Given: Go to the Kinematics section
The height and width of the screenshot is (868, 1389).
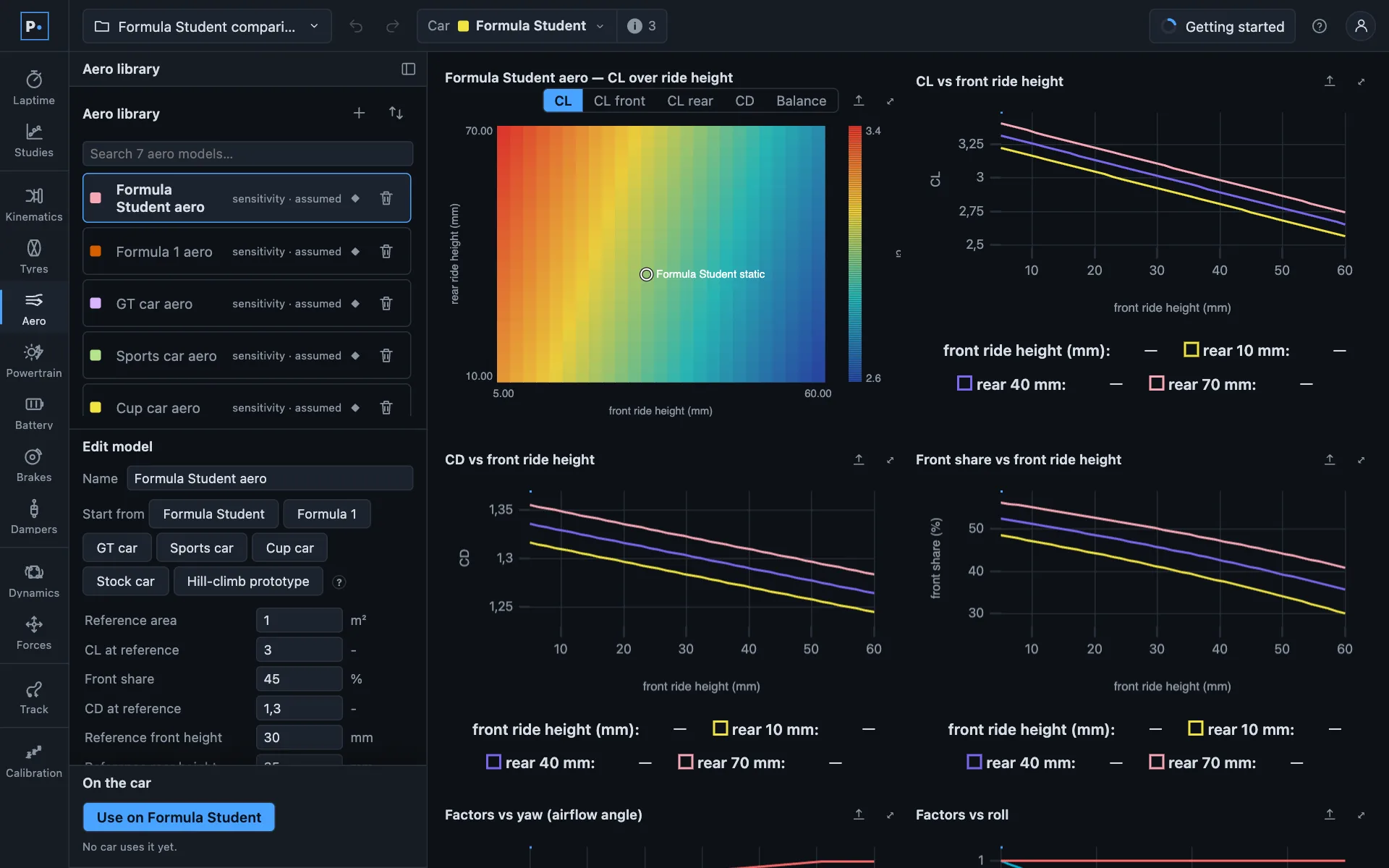Looking at the screenshot, I should point(34,205).
